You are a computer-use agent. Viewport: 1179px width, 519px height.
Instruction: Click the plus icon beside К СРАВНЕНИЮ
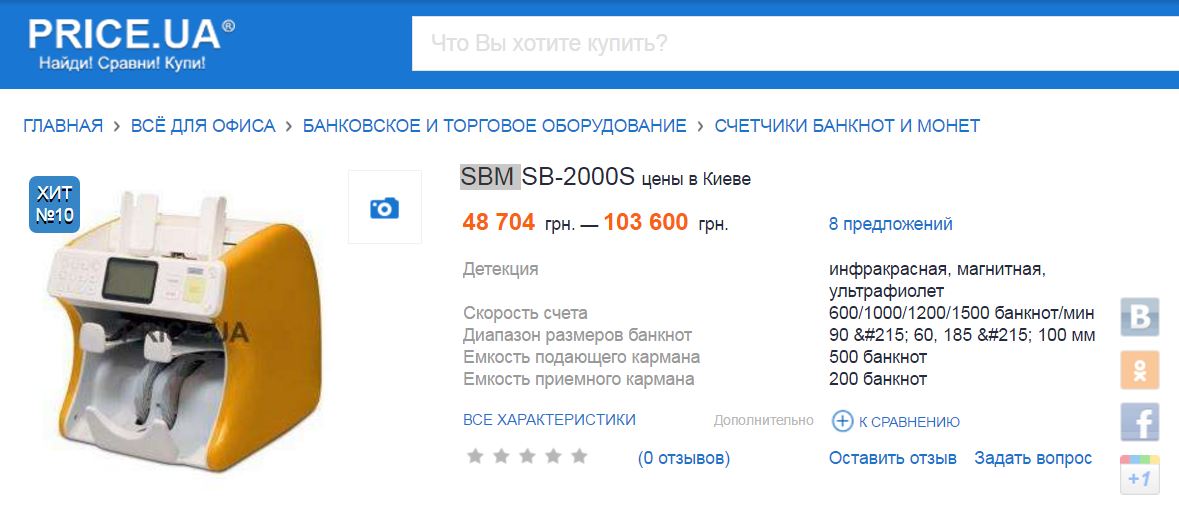pyautogui.click(x=843, y=422)
